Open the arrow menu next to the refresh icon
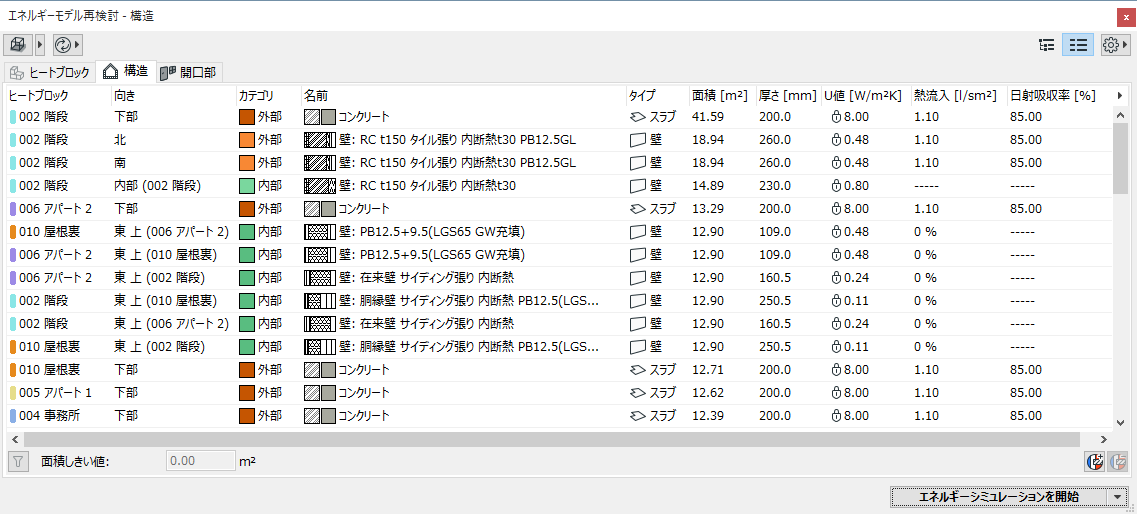The width and height of the screenshot is (1137, 514). pos(77,45)
